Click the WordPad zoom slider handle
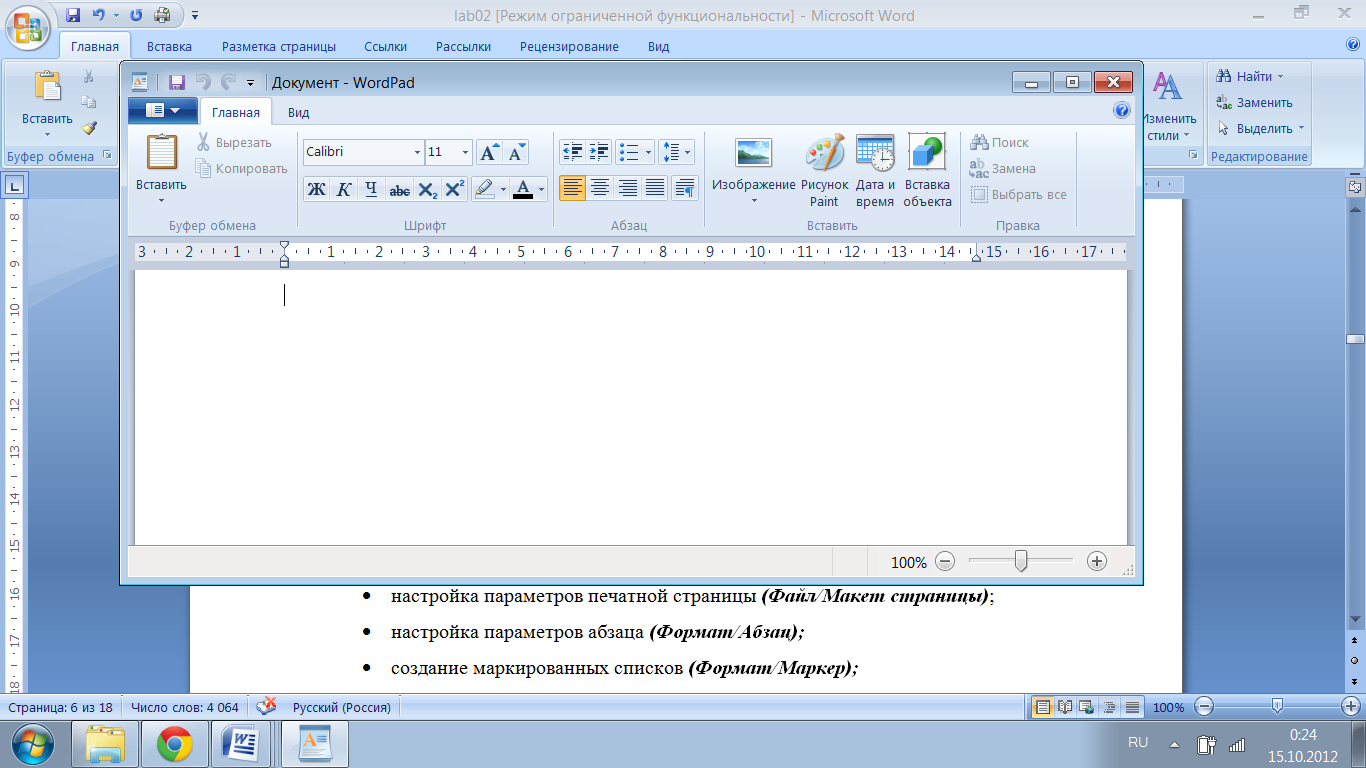This screenshot has width=1366, height=768. click(x=1021, y=561)
